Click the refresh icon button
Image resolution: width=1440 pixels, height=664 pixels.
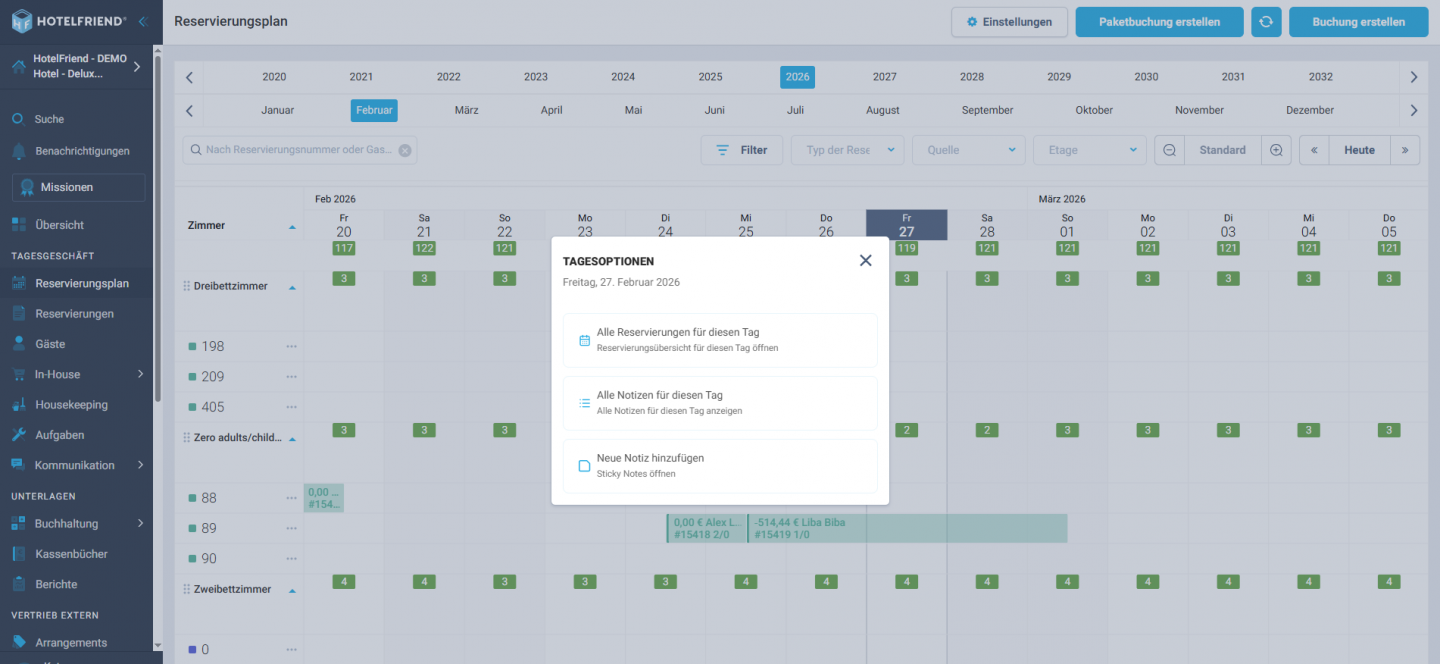click(1266, 22)
